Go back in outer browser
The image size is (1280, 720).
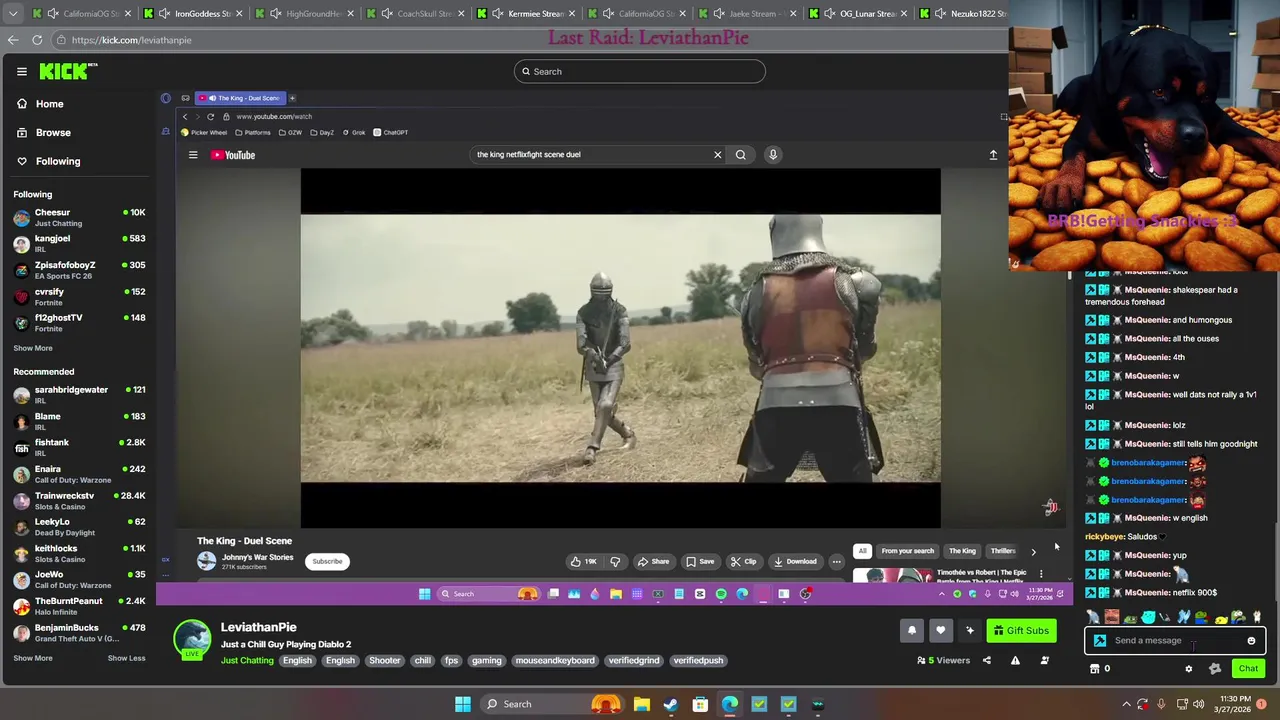(12, 40)
